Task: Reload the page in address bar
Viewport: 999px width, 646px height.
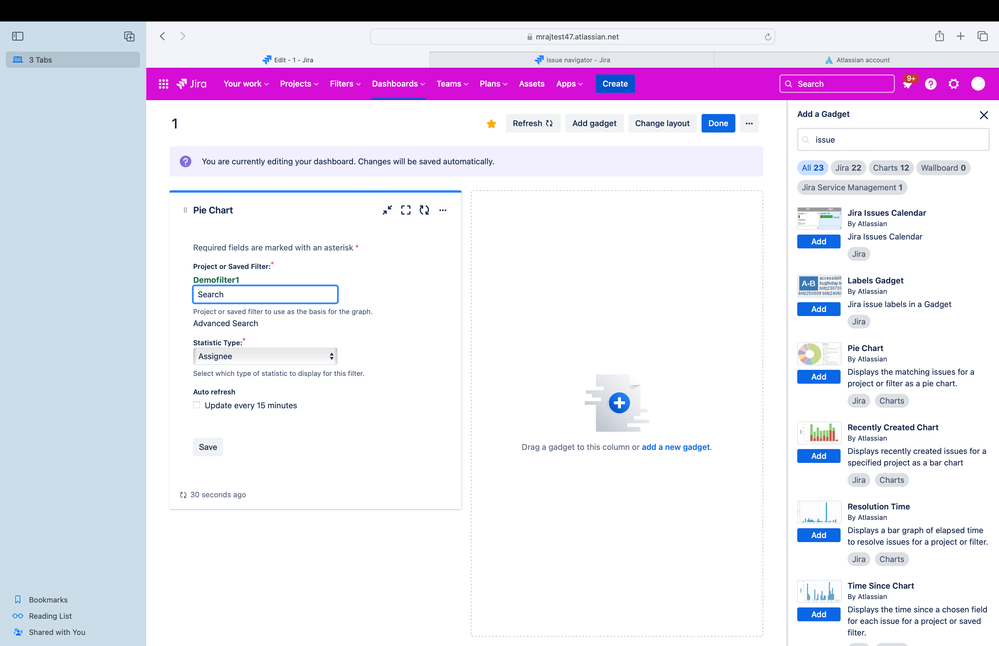Action: click(x=768, y=37)
